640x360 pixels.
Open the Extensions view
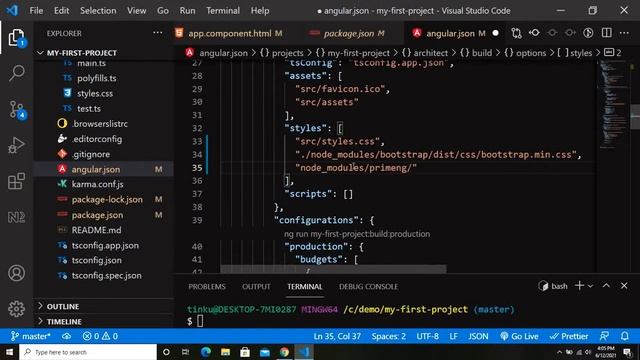(16, 181)
